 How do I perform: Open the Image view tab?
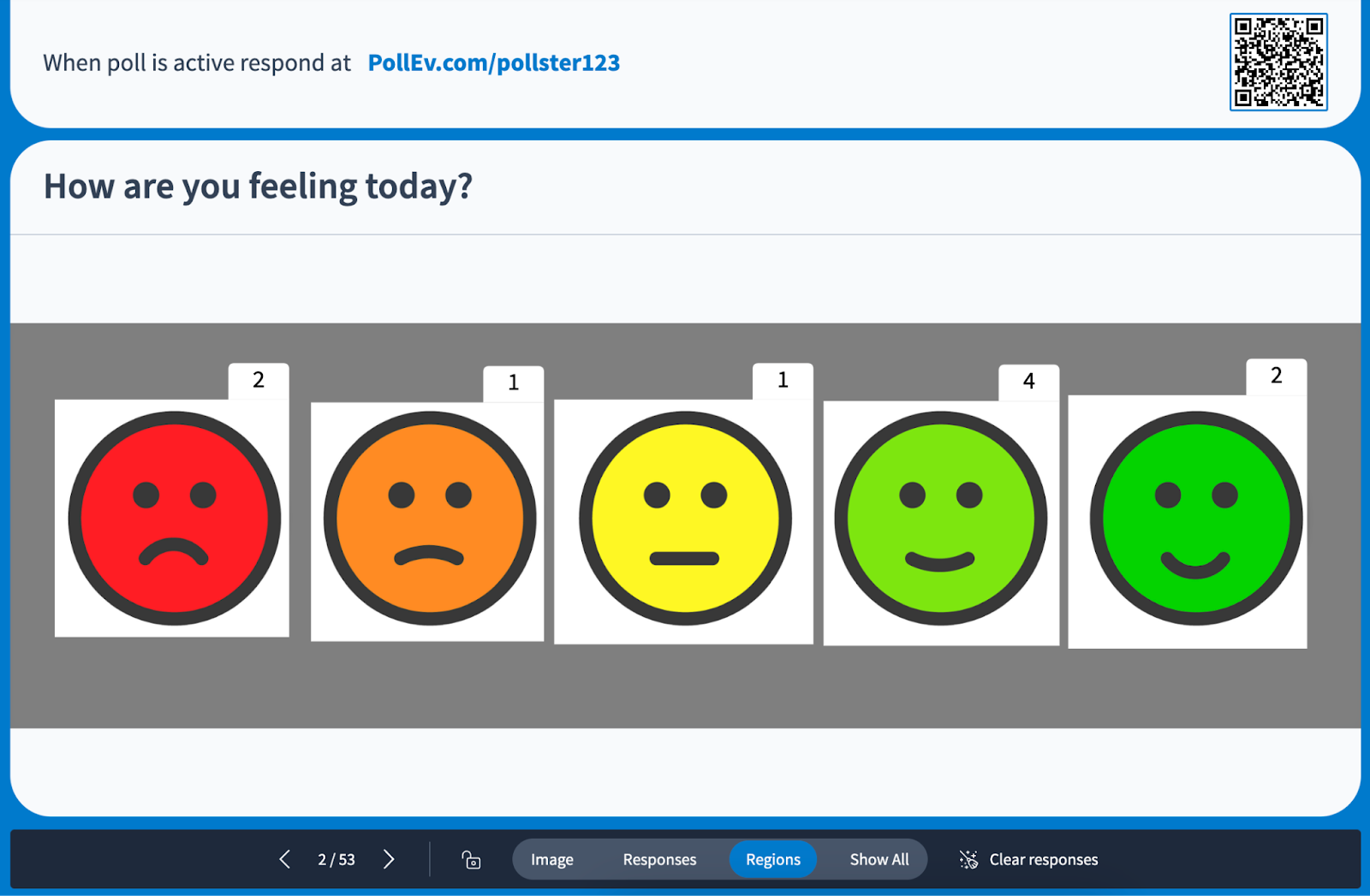[x=552, y=859]
